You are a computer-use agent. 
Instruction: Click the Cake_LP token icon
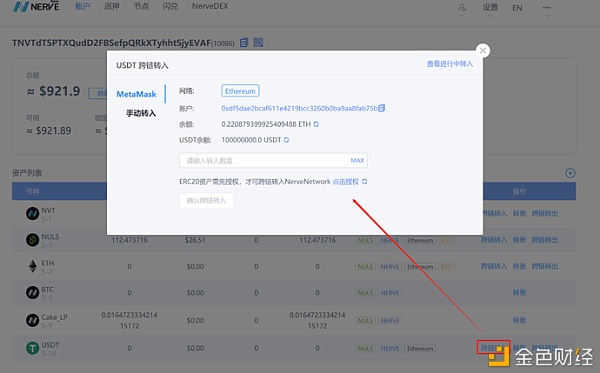click(x=33, y=320)
